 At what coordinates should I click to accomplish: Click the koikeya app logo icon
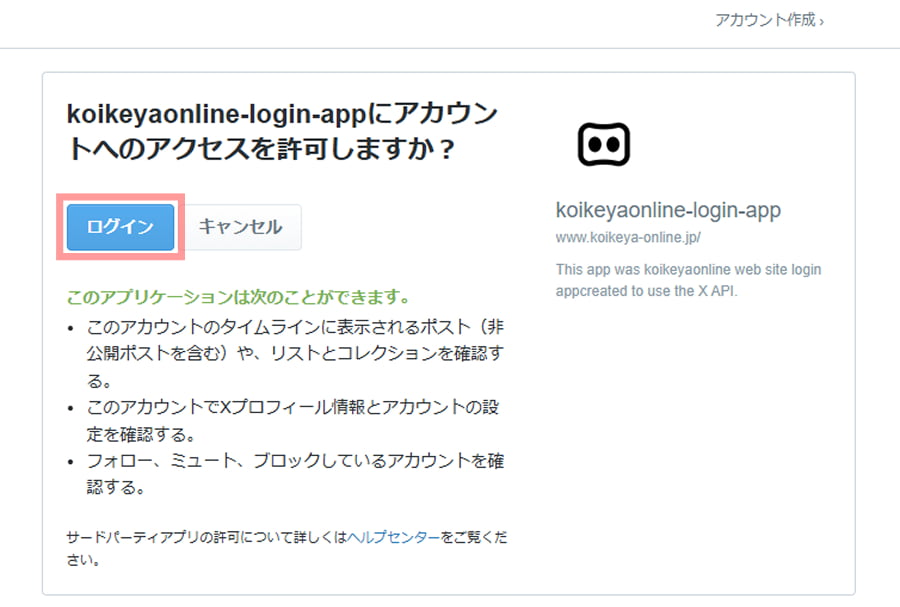click(x=604, y=145)
